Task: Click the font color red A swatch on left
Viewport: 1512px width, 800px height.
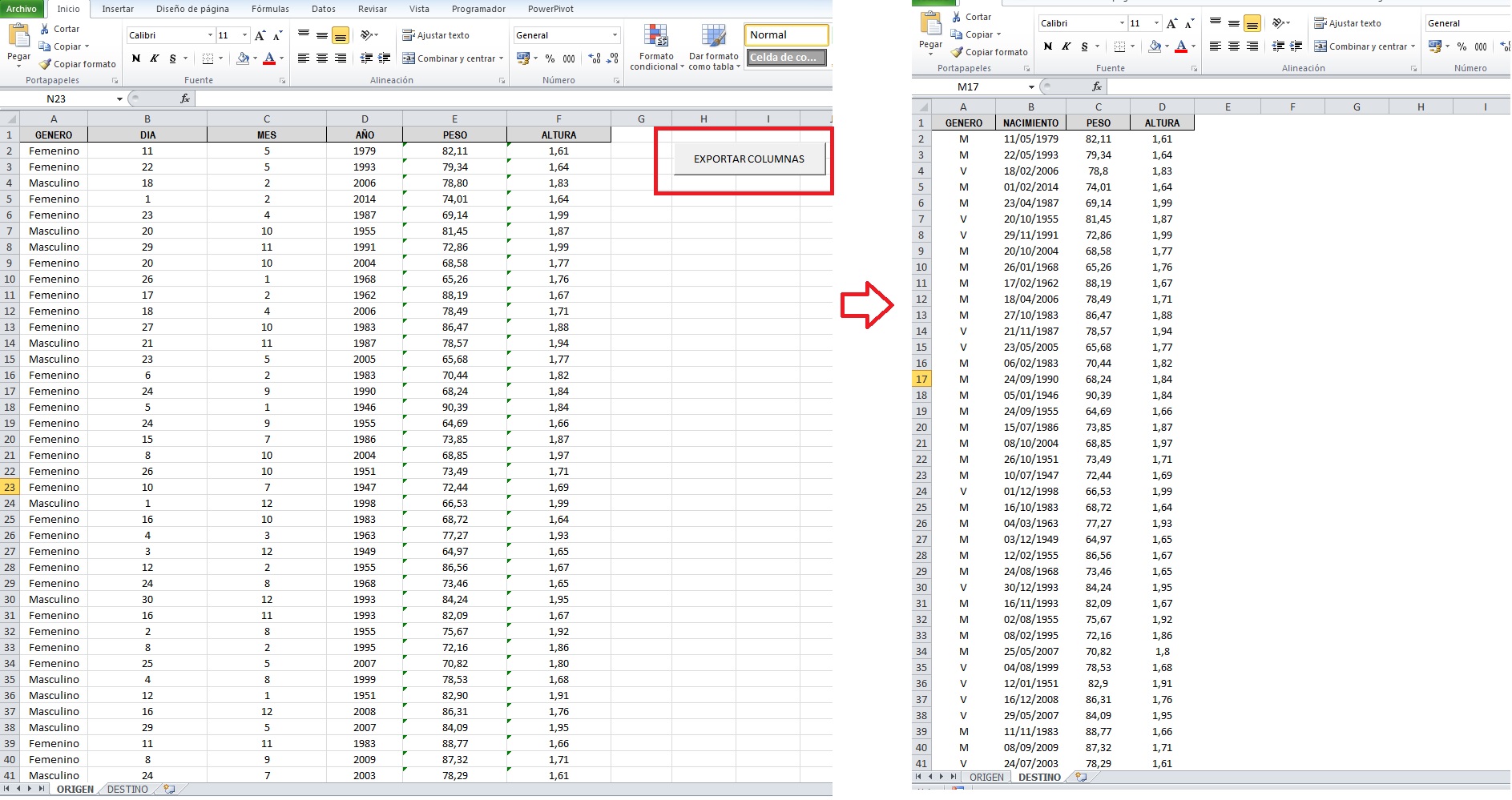Action: 269,58
